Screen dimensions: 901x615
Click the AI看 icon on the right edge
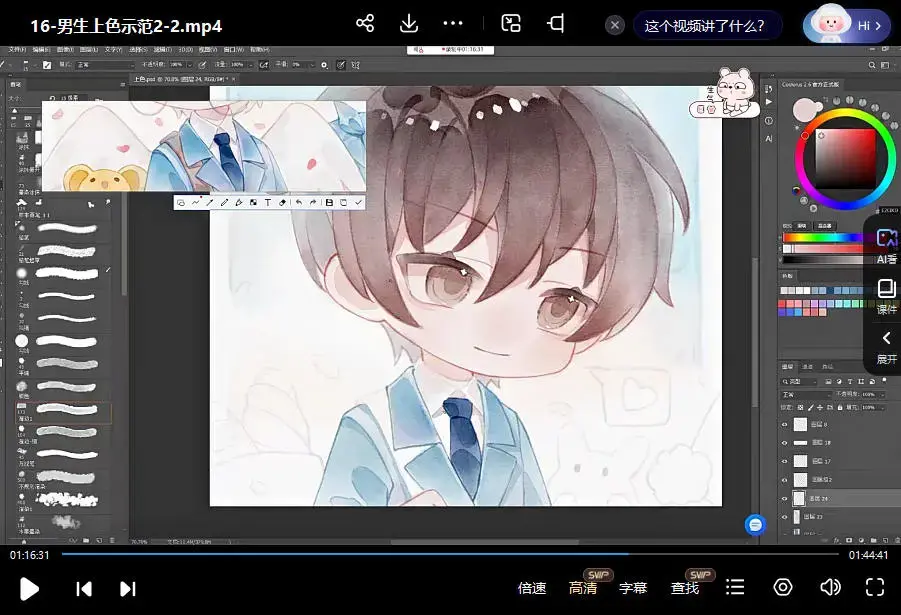[887, 243]
